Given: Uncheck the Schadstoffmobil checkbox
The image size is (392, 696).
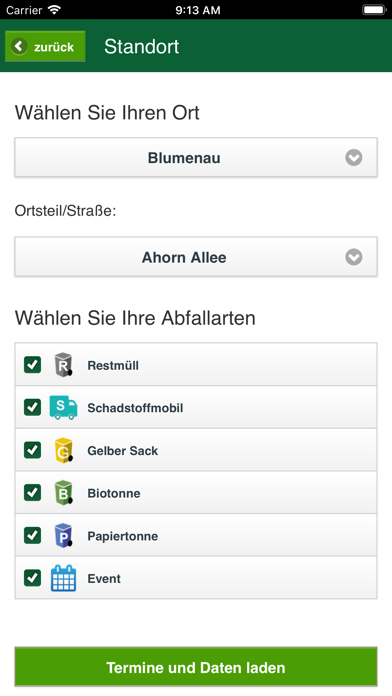Looking at the screenshot, I should click(32, 407).
